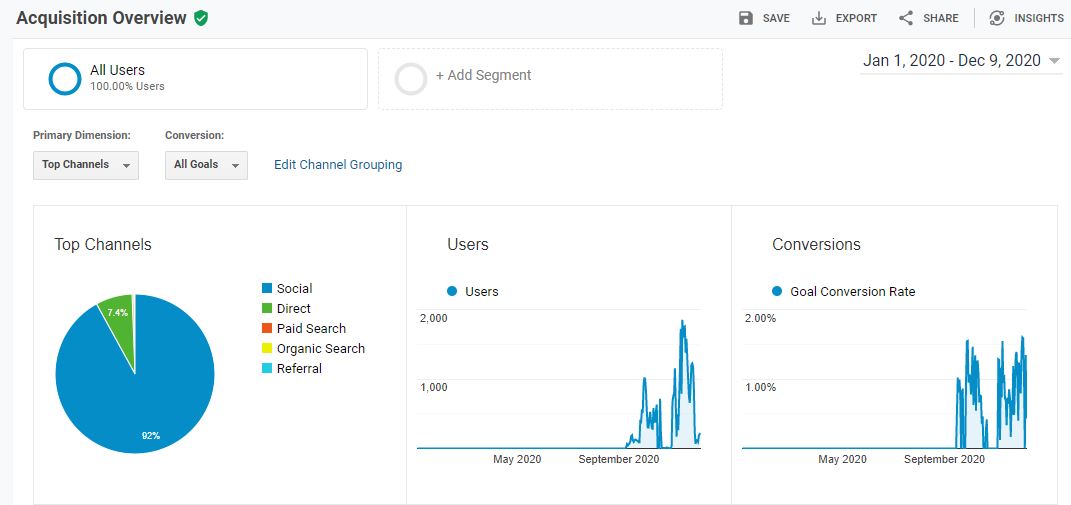The image size is (1071, 505).
Task: Click the Social blue legend swatch
Action: (266, 289)
